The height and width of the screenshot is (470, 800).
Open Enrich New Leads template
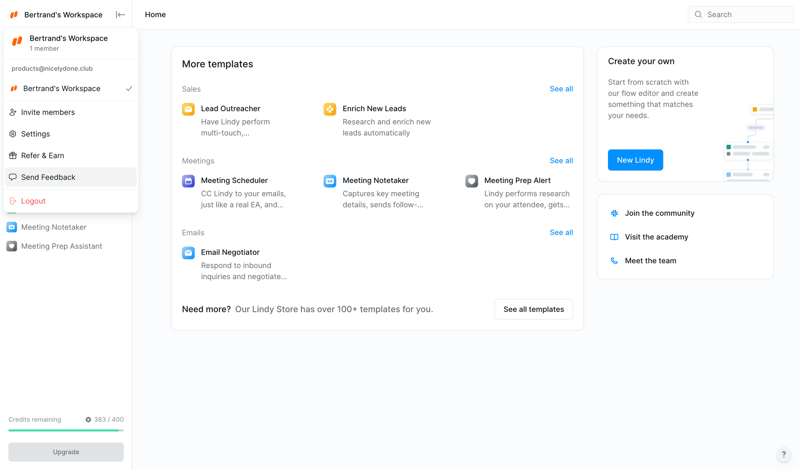coord(380,120)
